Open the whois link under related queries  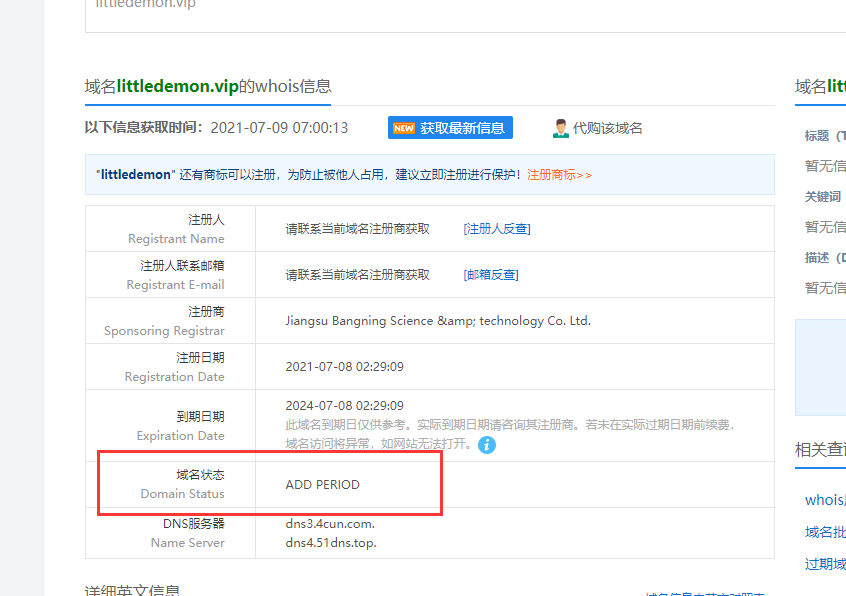[x=824, y=500]
